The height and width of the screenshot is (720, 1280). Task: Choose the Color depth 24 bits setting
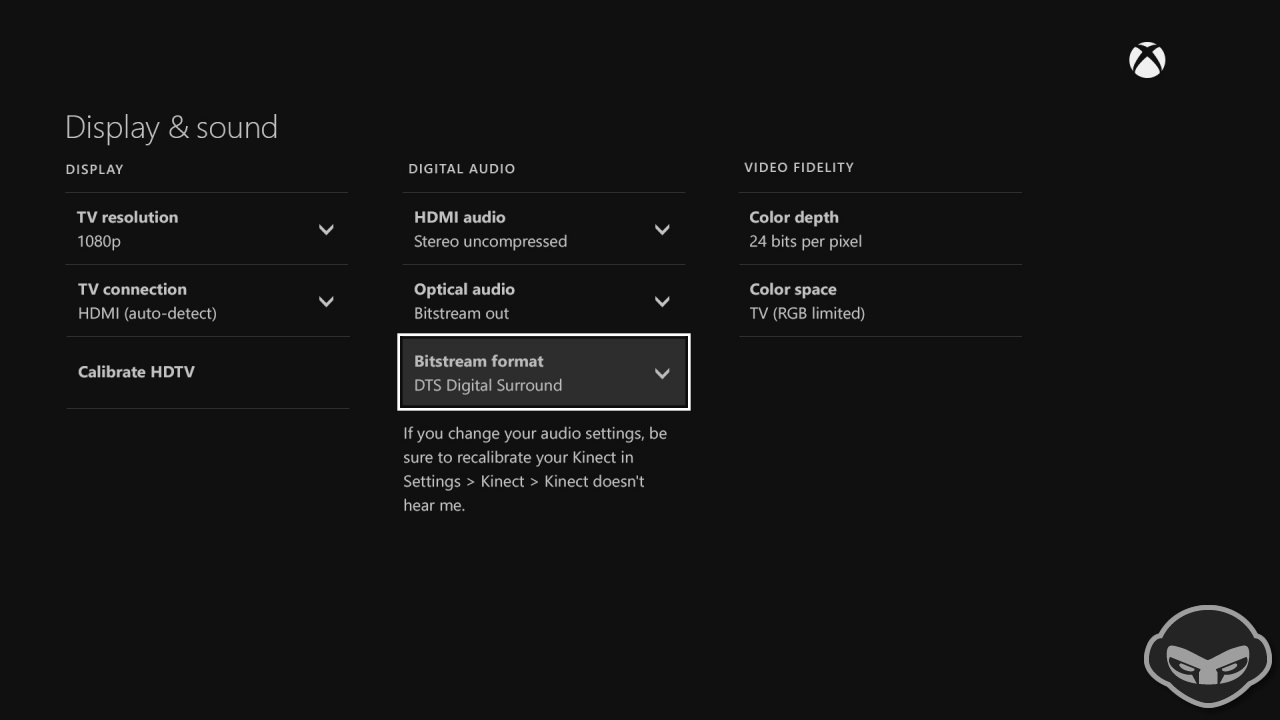tap(880, 229)
